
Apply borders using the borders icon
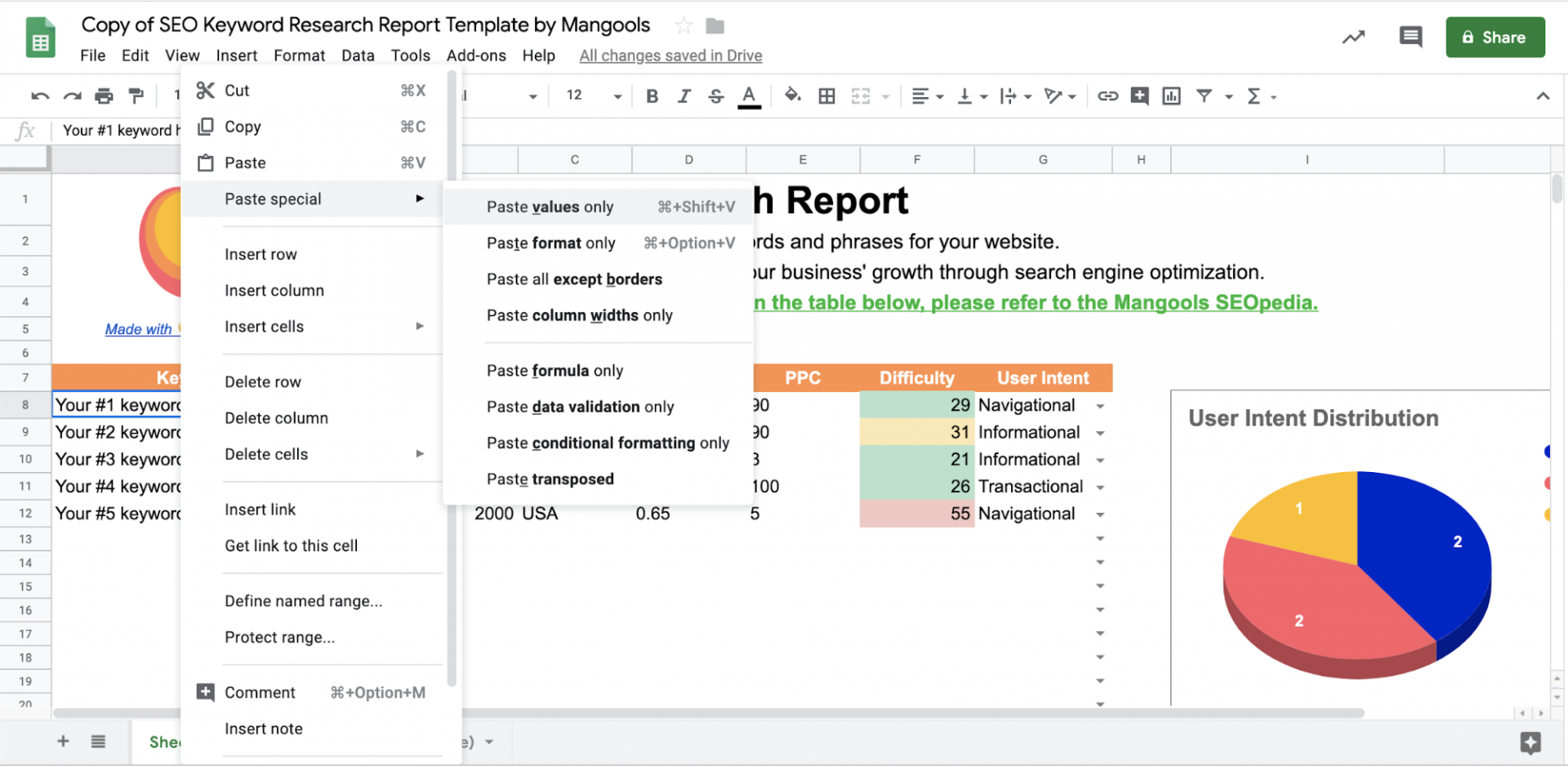(x=826, y=96)
